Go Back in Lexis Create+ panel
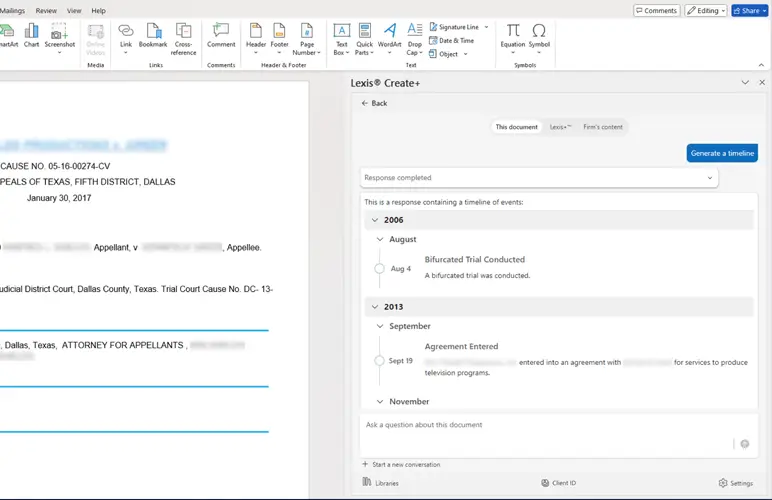 (x=375, y=103)
